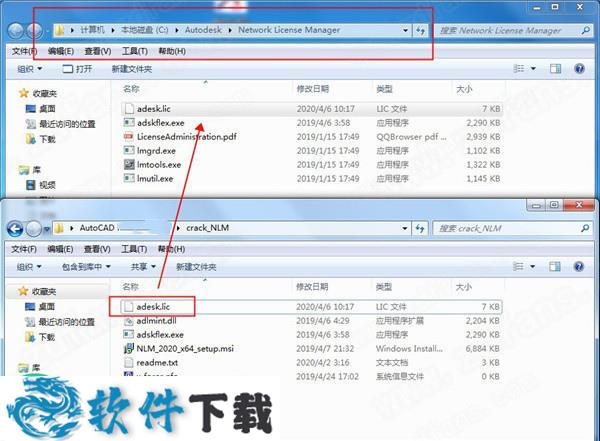The image size is (600, 441).
Task: Click search box in Network License Manager window
Action: pyautogui.click(x=514, y=31)
